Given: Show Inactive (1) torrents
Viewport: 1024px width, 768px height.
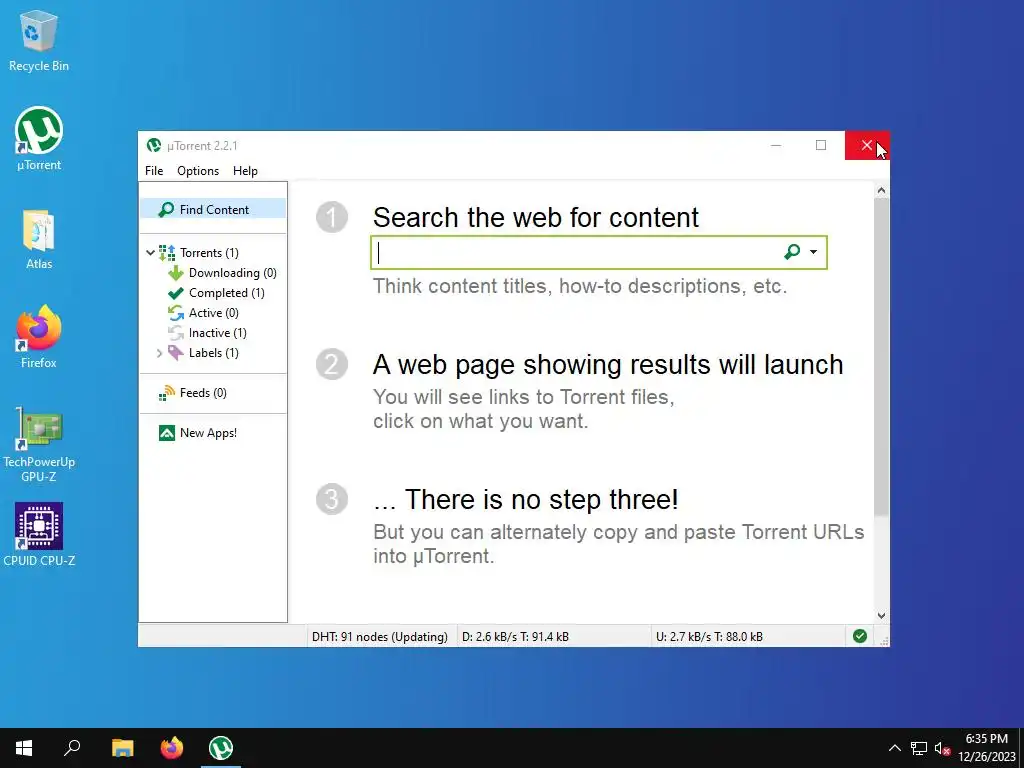Looking at the screenshot, I should [217, 333].
